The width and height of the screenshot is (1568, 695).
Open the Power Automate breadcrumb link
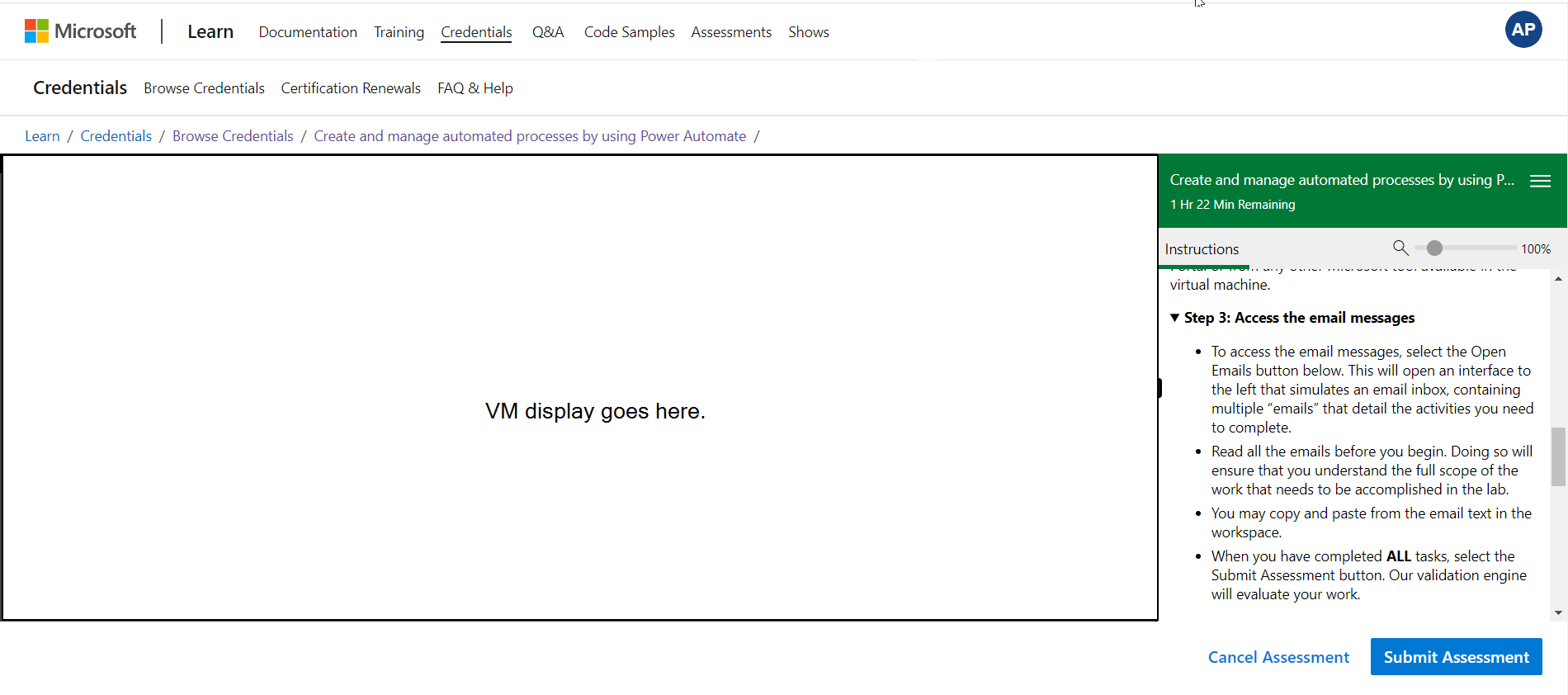(530, 136)
